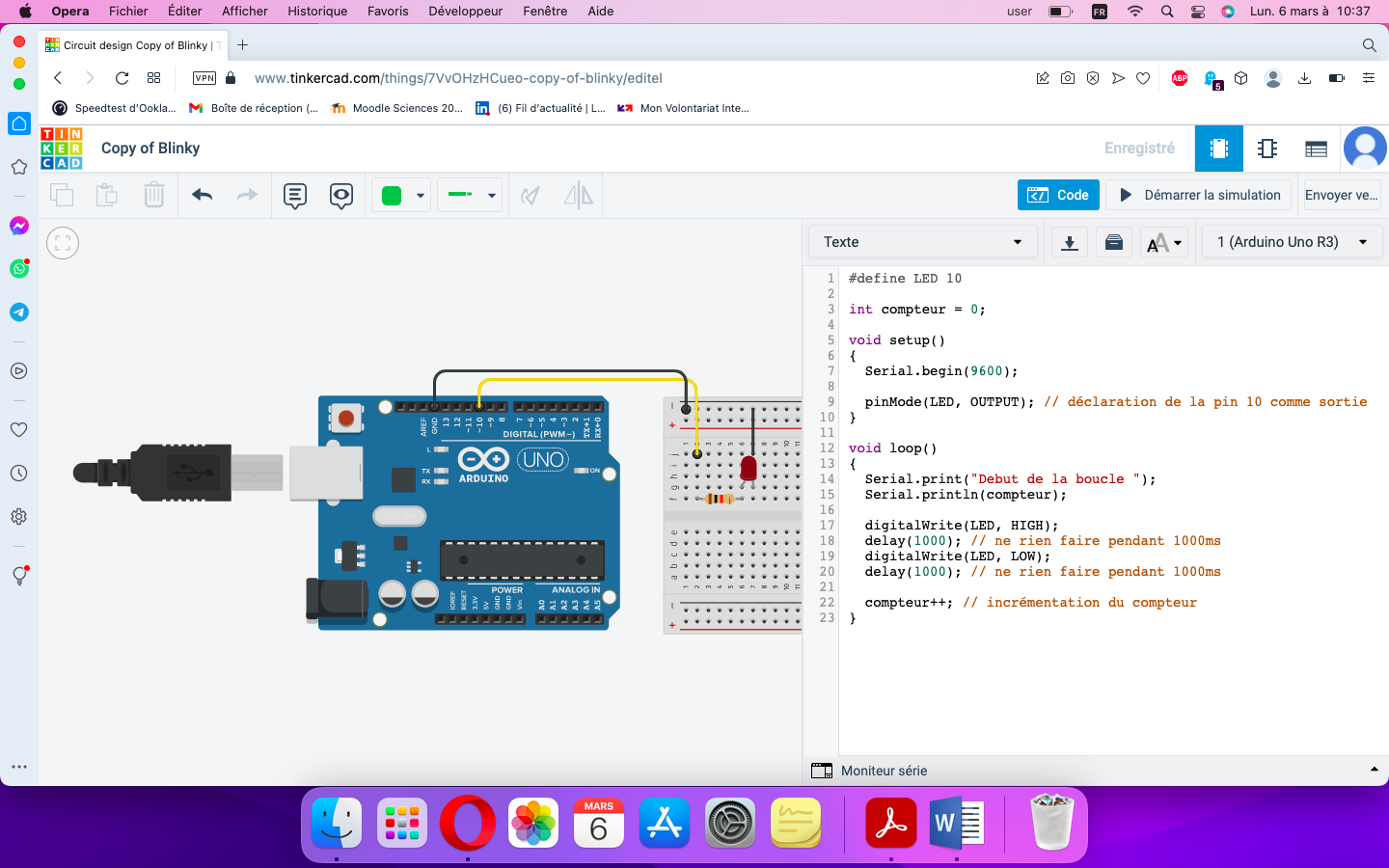Screen dimensions: 1389x868
Task: Switch to circuit view icon
Action: tap(1219, 149)
